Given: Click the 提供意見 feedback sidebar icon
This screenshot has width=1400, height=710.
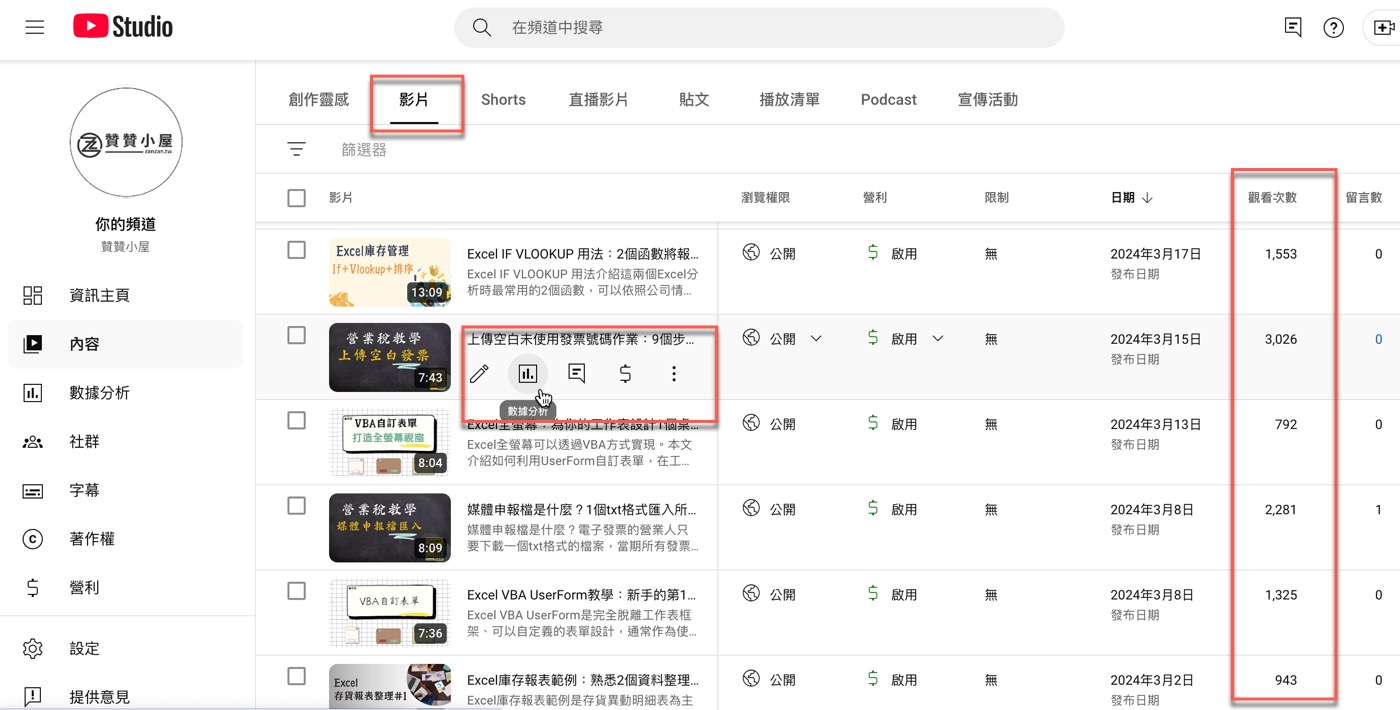Looking at the screenshot, I should click(x=33, y=696).
